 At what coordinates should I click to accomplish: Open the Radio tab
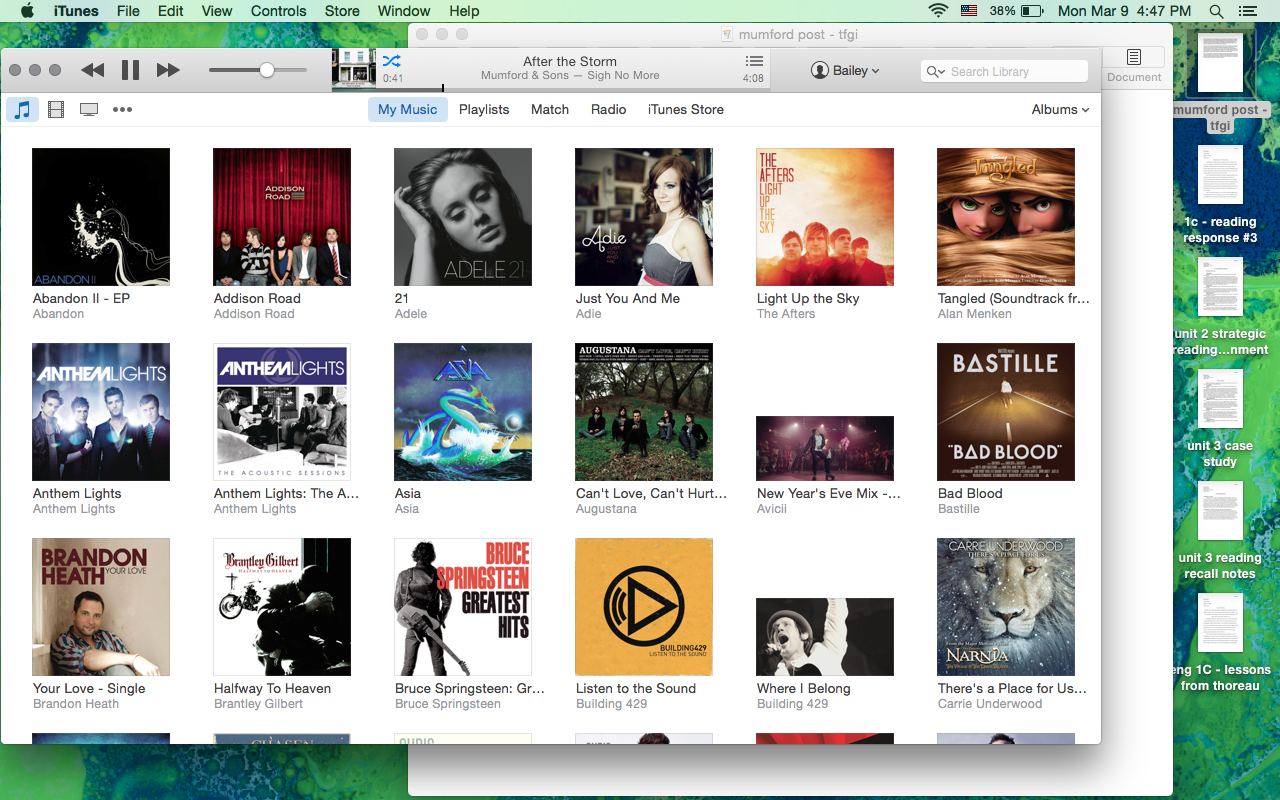609,110
